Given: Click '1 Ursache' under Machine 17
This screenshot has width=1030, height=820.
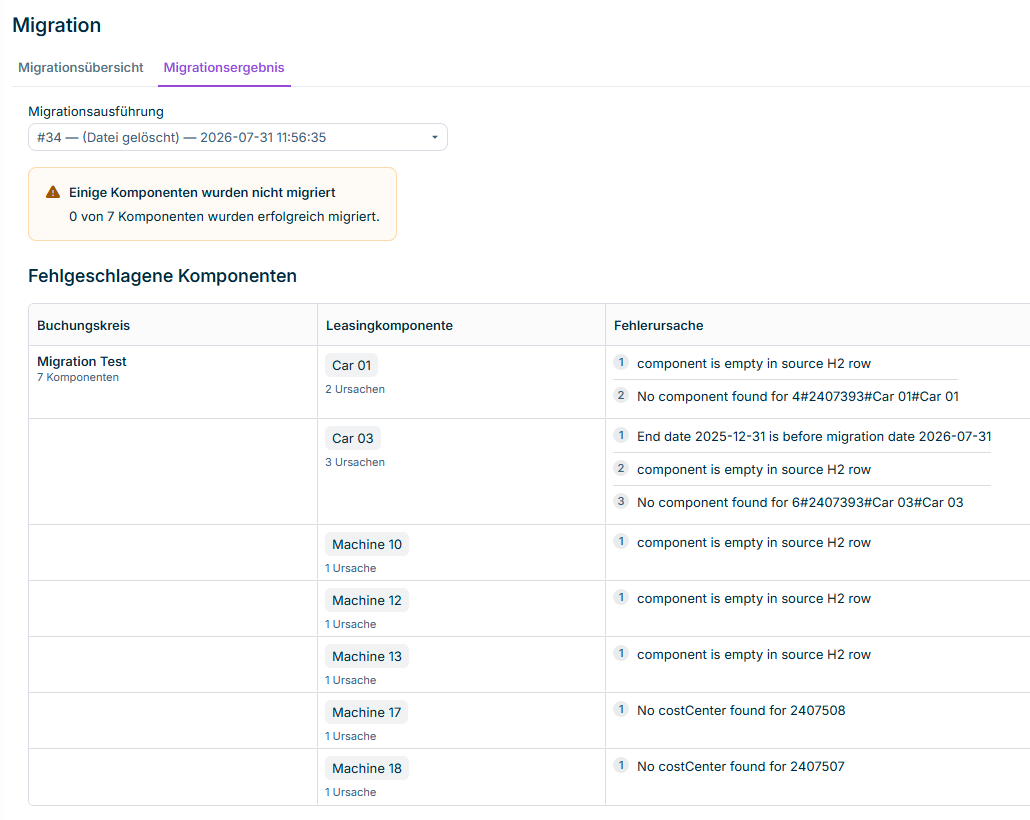Looking at the screenshot, I should tap(351, 736).
